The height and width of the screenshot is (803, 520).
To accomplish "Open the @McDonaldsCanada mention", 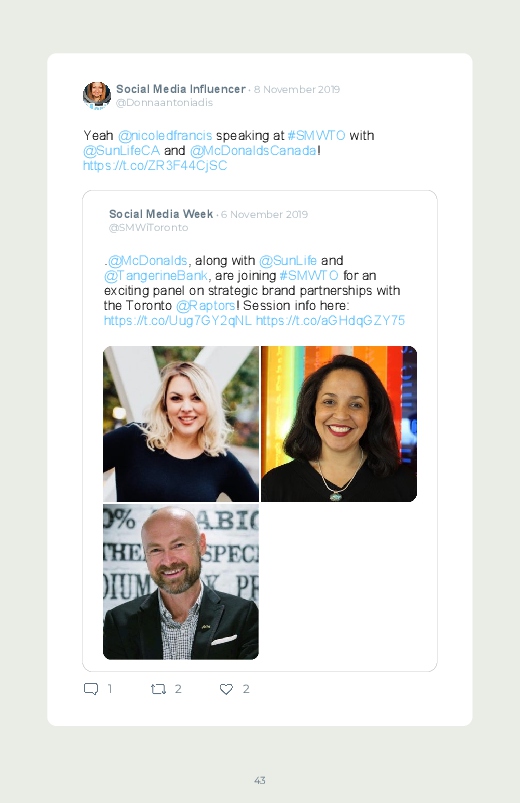I will [x=254, y=151].
